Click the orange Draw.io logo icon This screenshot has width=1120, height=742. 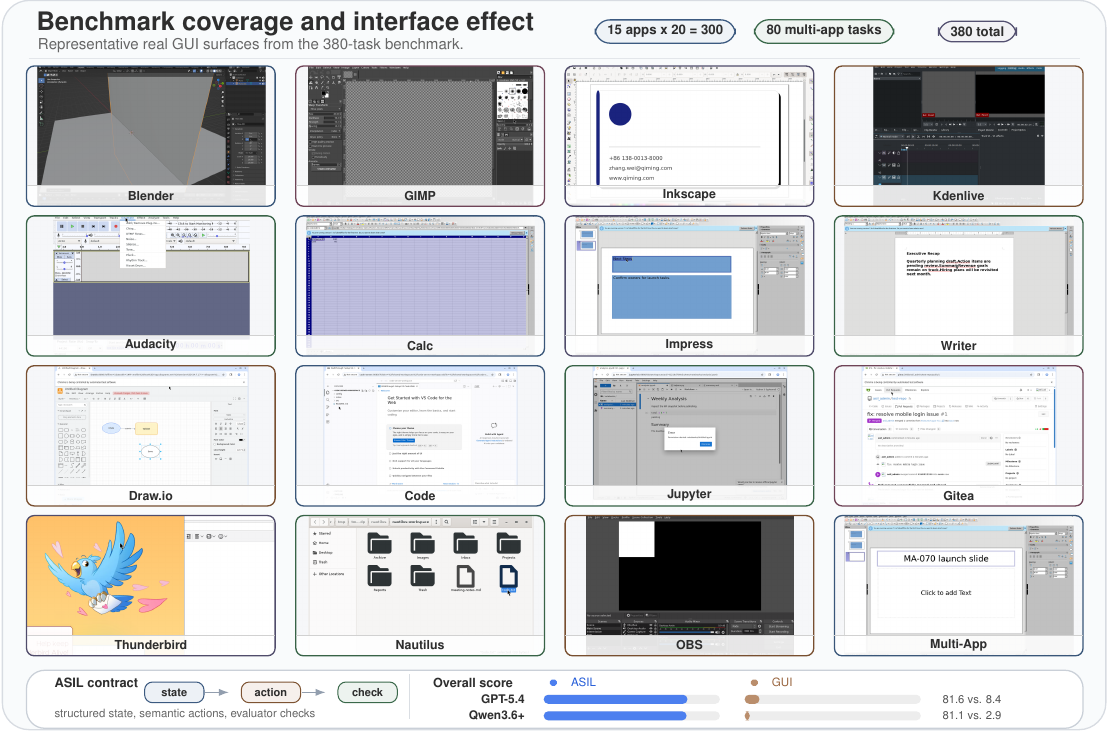(x=61, y=390)
